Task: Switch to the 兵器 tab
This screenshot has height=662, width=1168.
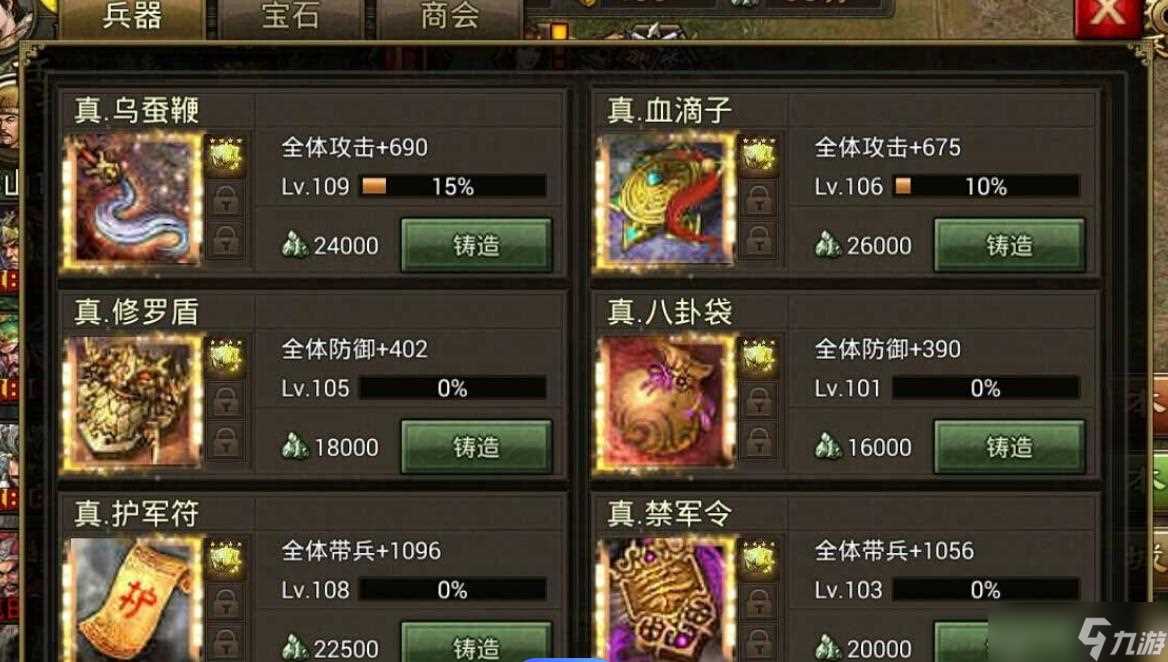Action: coord(133,18)
